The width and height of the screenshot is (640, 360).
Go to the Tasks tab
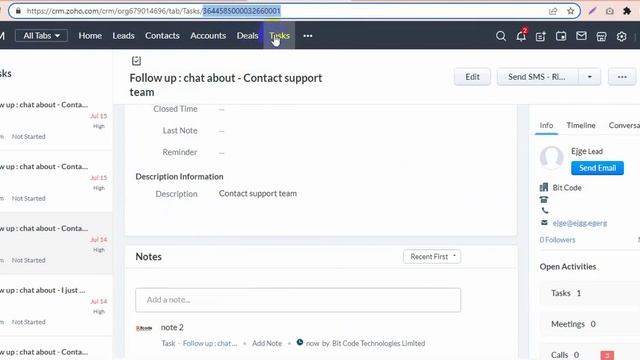[x=279, y=36]
